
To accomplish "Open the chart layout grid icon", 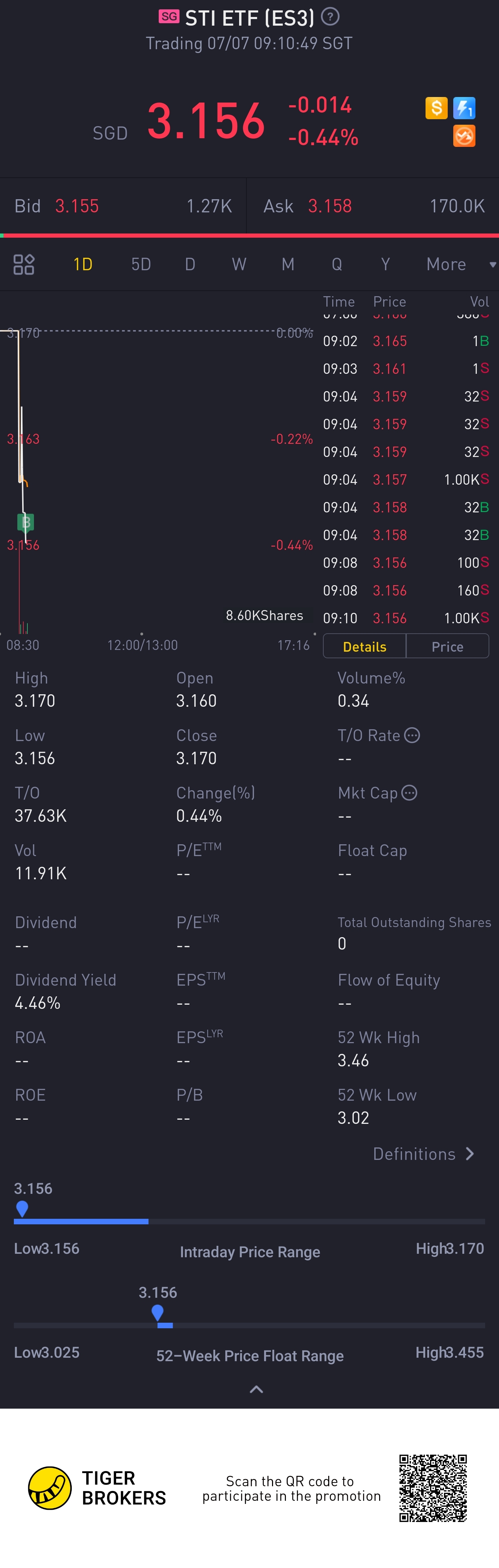I will [x=24, y=264].
